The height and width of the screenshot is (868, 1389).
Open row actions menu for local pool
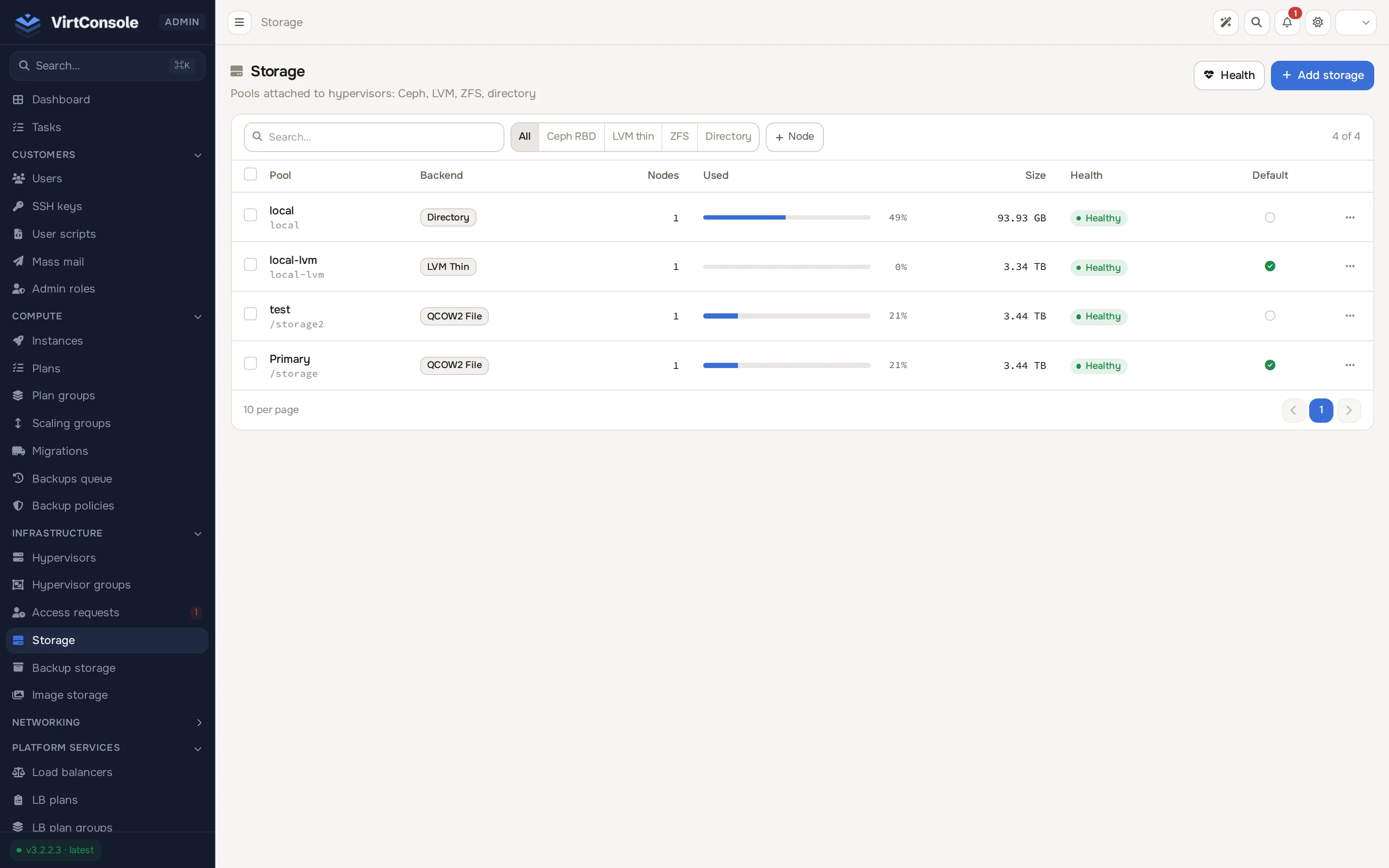(1350, 217)
